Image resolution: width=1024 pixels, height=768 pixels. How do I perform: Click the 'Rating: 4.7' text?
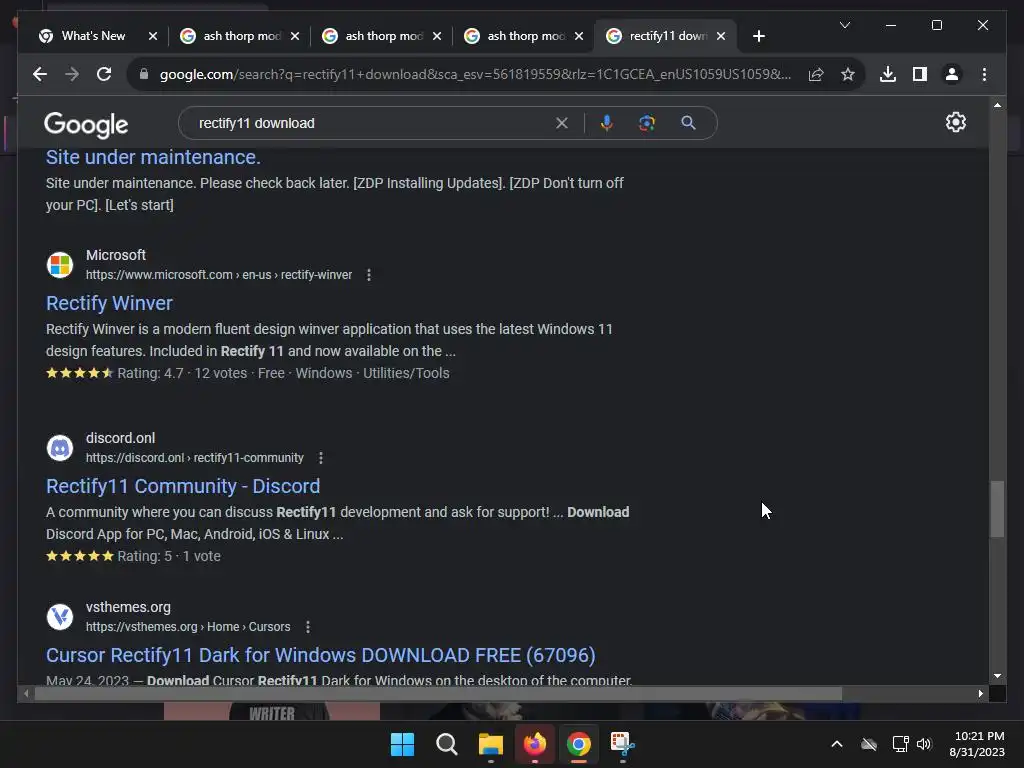[x=150, y=374]
